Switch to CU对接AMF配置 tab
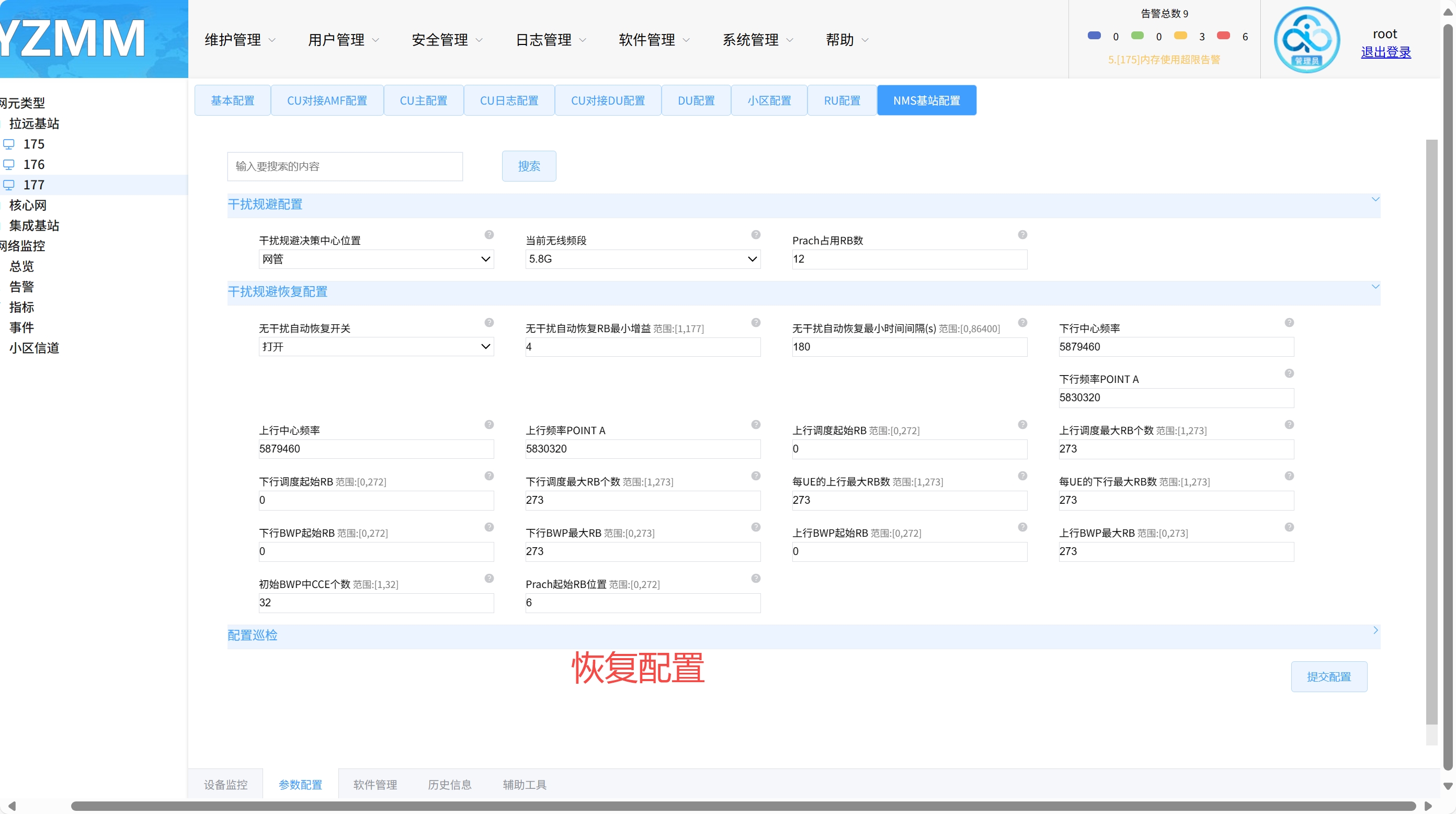Screen dimensions: 1456x814 [x=327, y=100]
